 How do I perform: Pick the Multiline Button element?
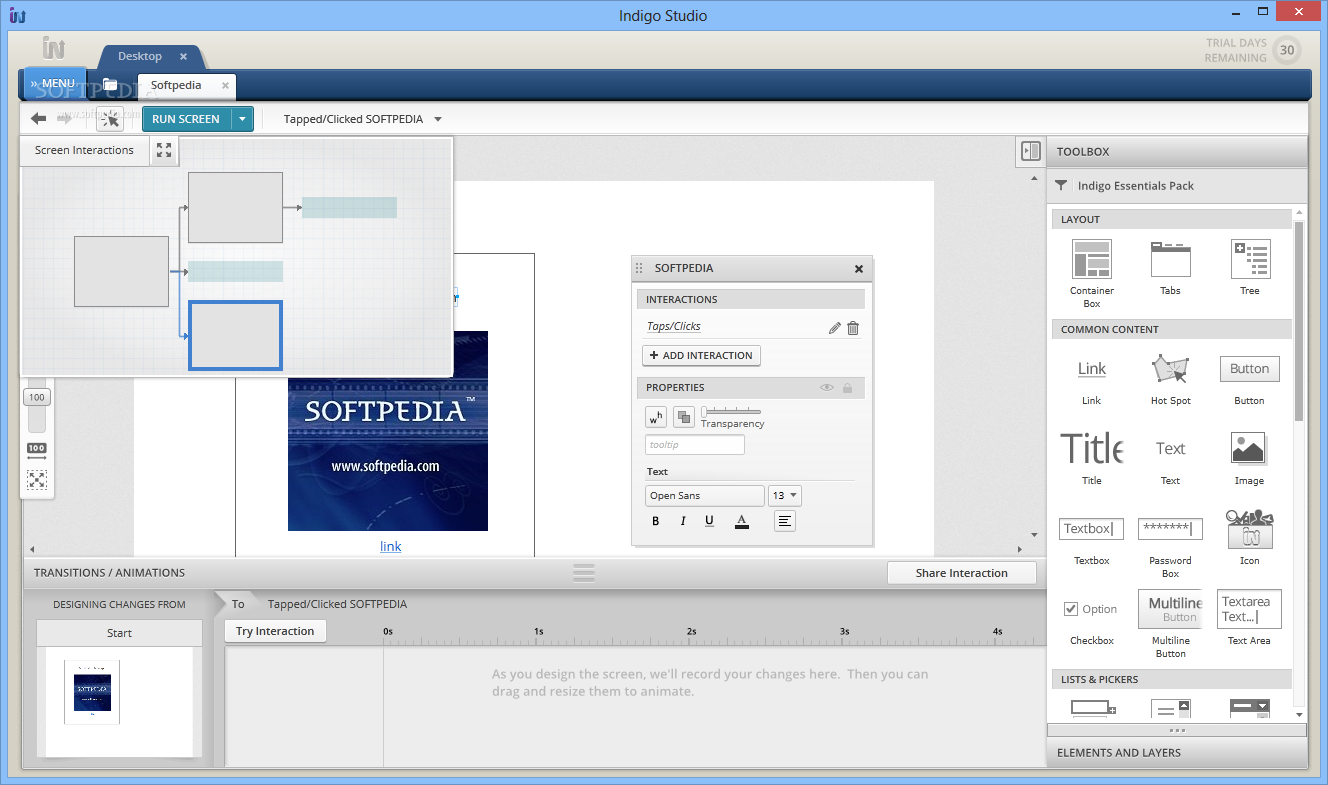(x=1170, y=624)
